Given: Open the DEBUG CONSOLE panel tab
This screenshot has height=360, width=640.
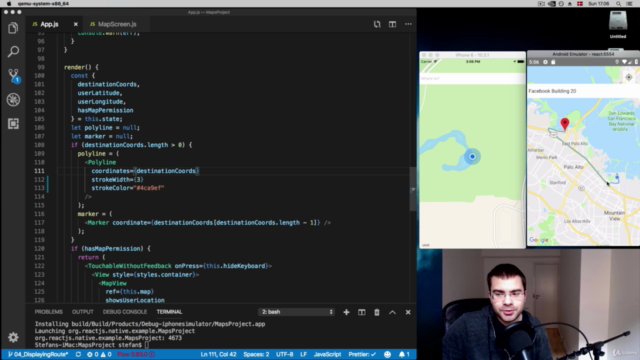Looking at the screenshot, I should pyautogui.click(x=125, y=312).
